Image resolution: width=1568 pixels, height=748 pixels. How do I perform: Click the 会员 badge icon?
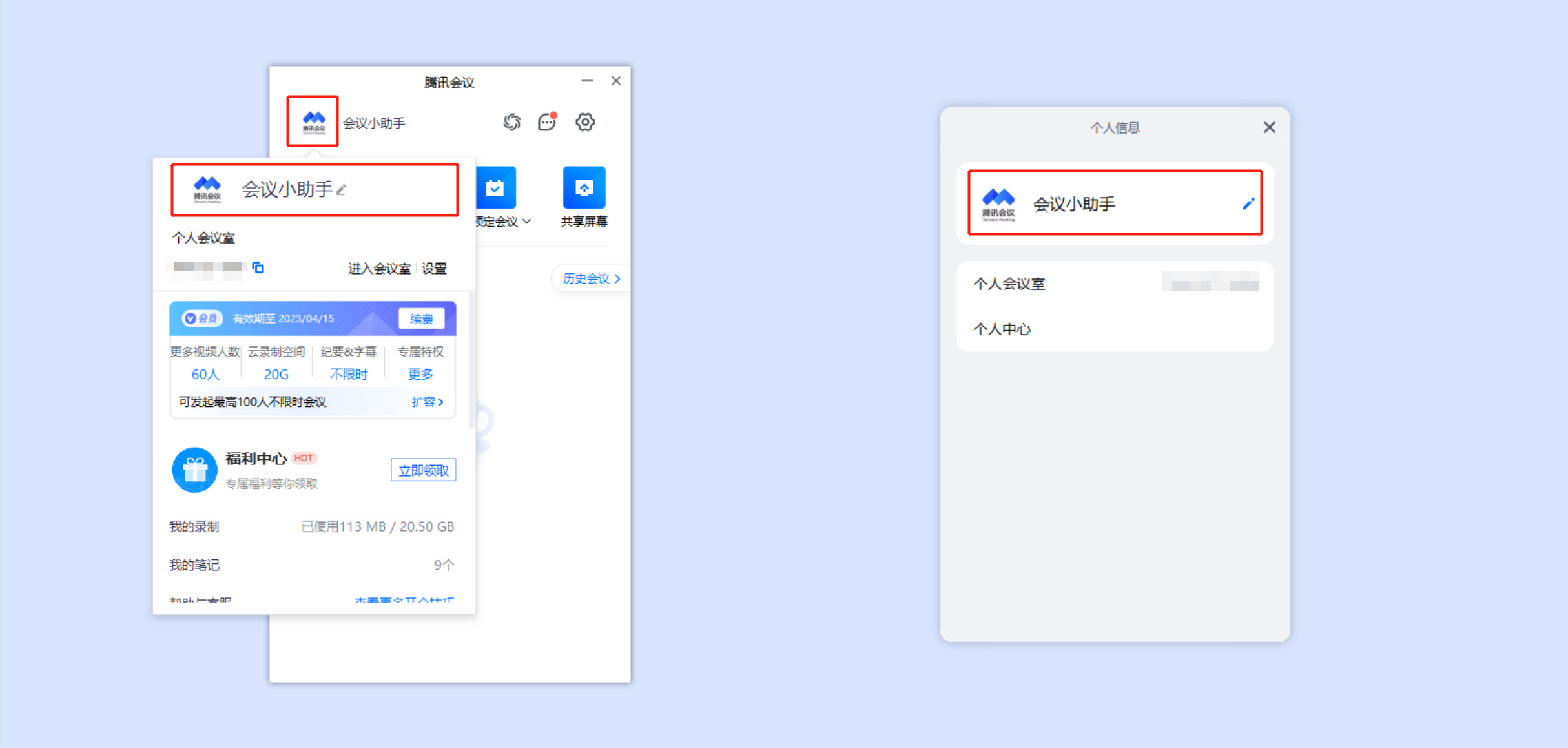tap(202, 318)
